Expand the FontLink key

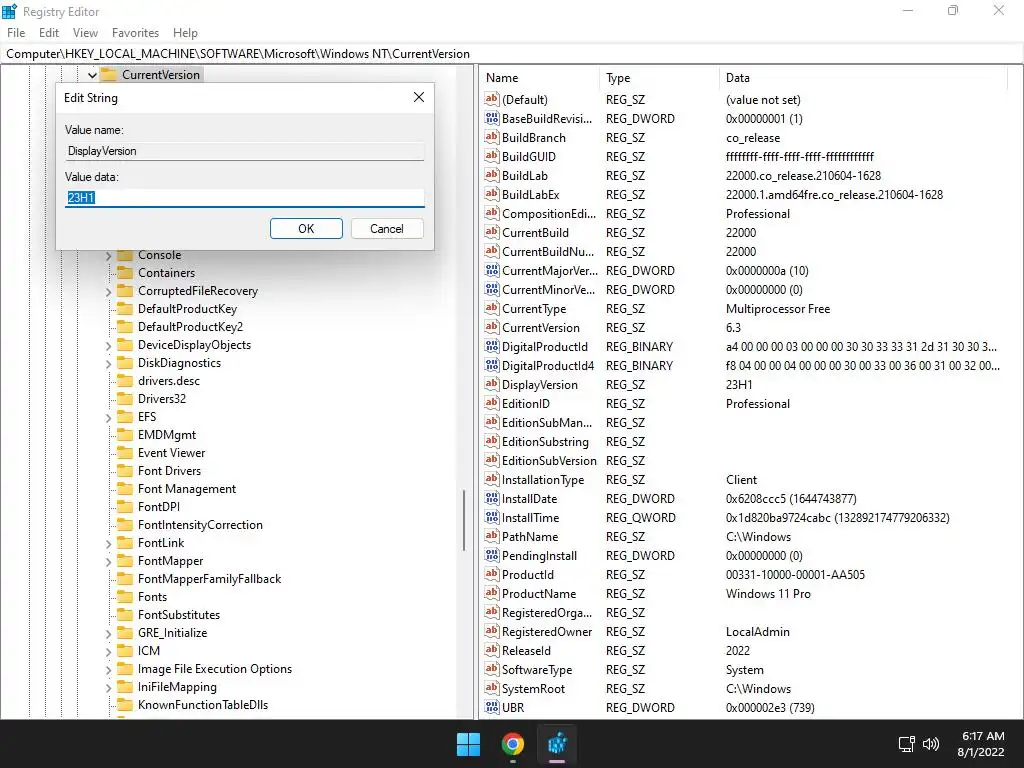[108, 544]
